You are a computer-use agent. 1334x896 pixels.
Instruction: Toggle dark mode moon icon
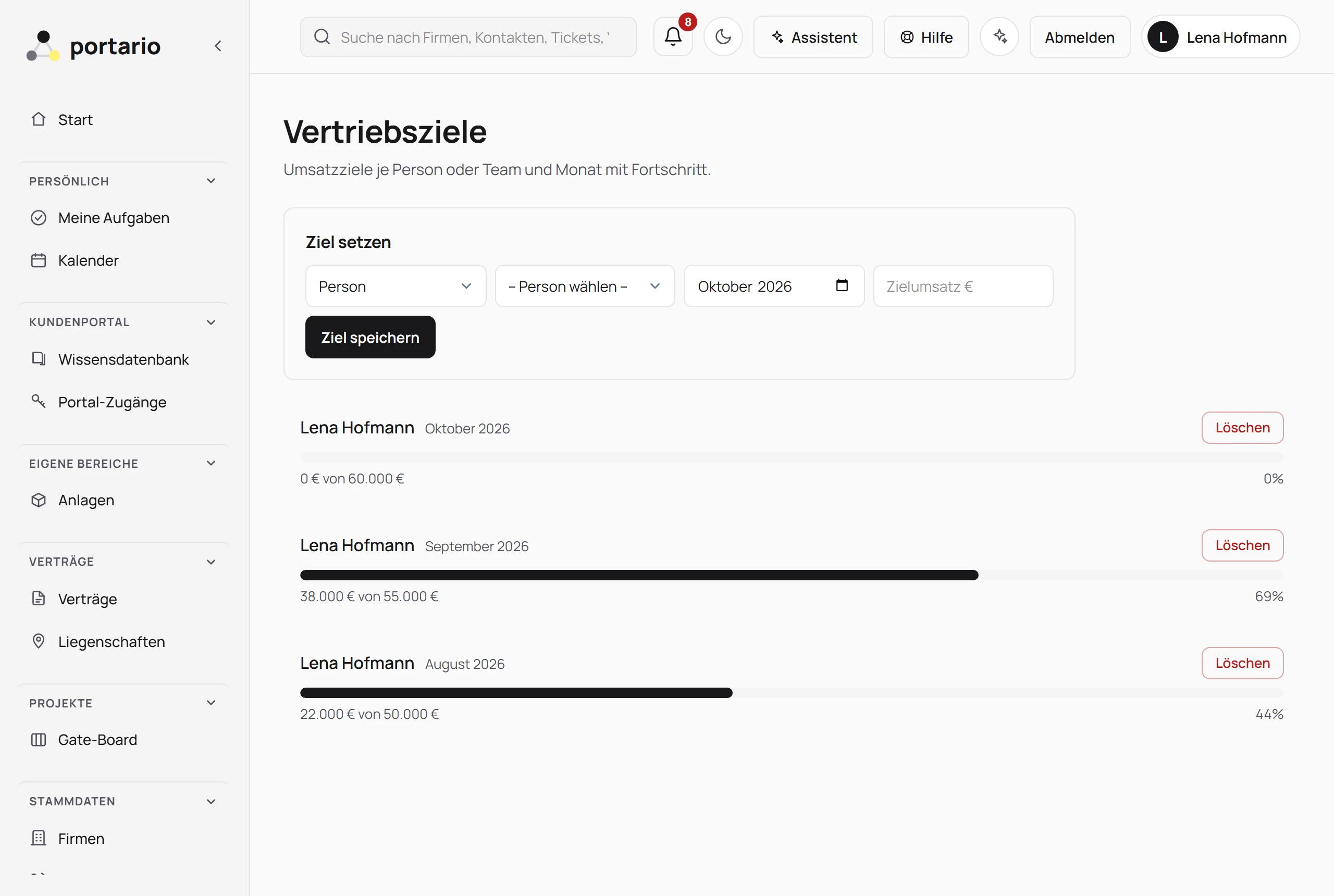point(723,37)
